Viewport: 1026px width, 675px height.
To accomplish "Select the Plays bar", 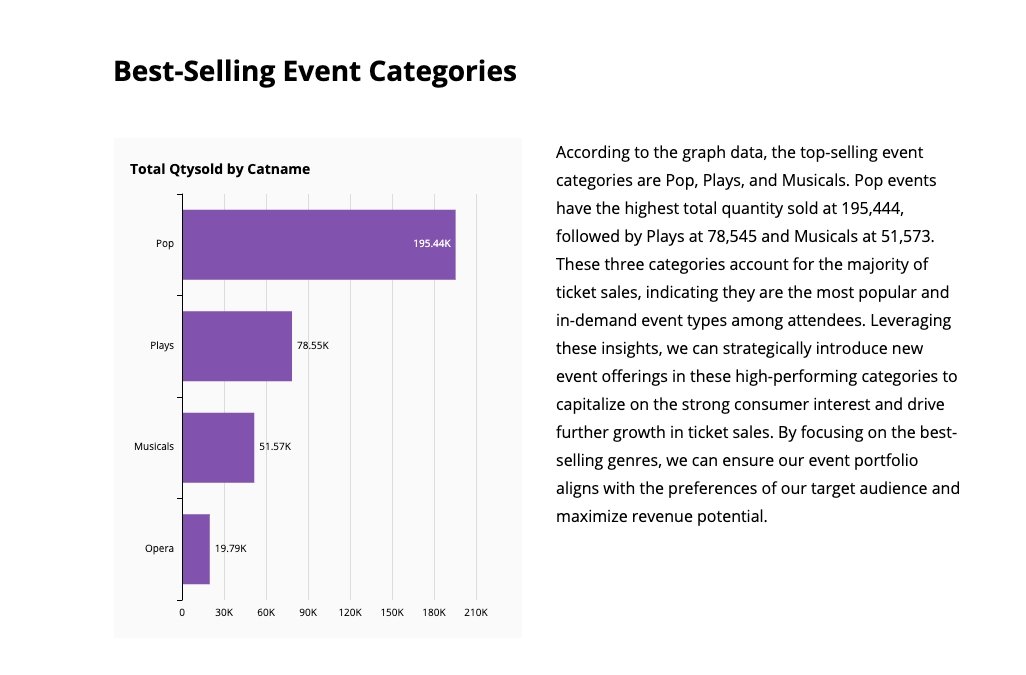I will coord(237,346).
